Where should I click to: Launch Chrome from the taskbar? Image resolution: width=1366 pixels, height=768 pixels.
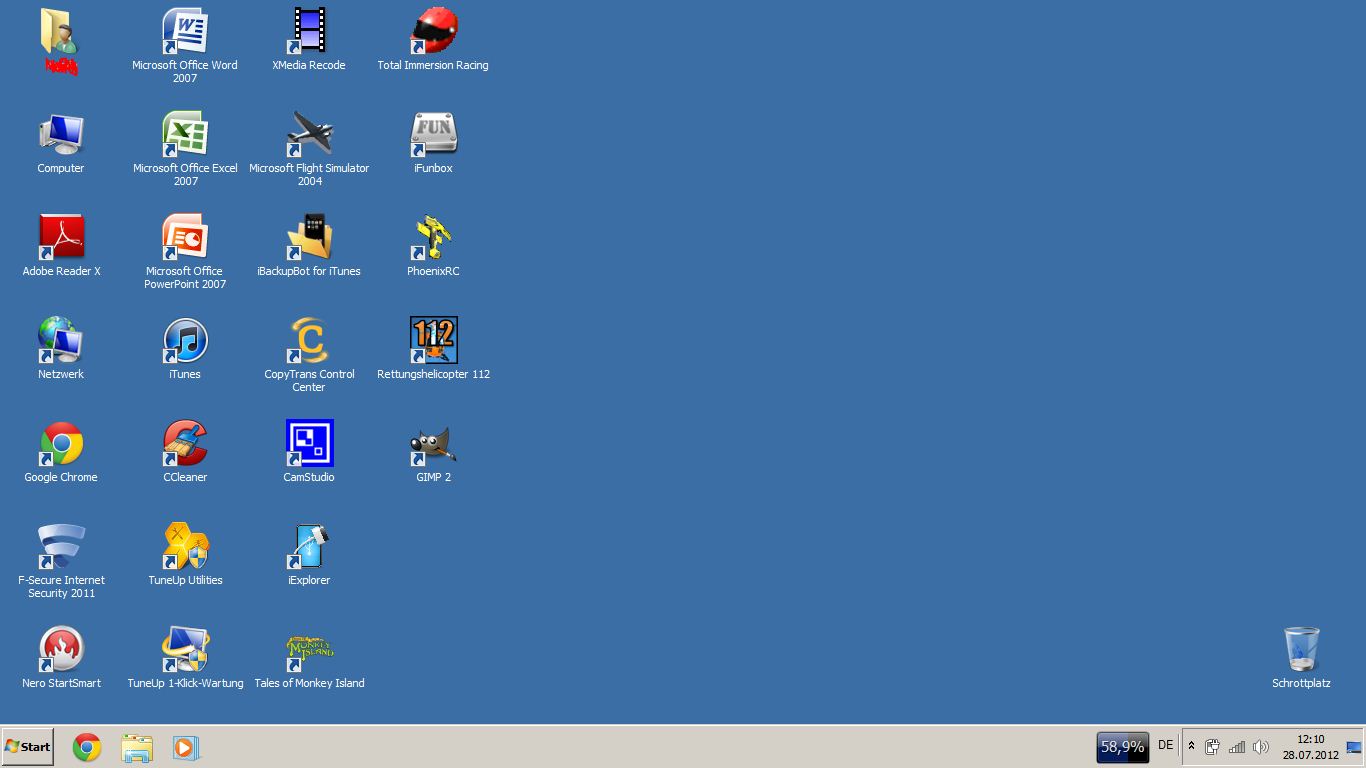pos(87,747)
